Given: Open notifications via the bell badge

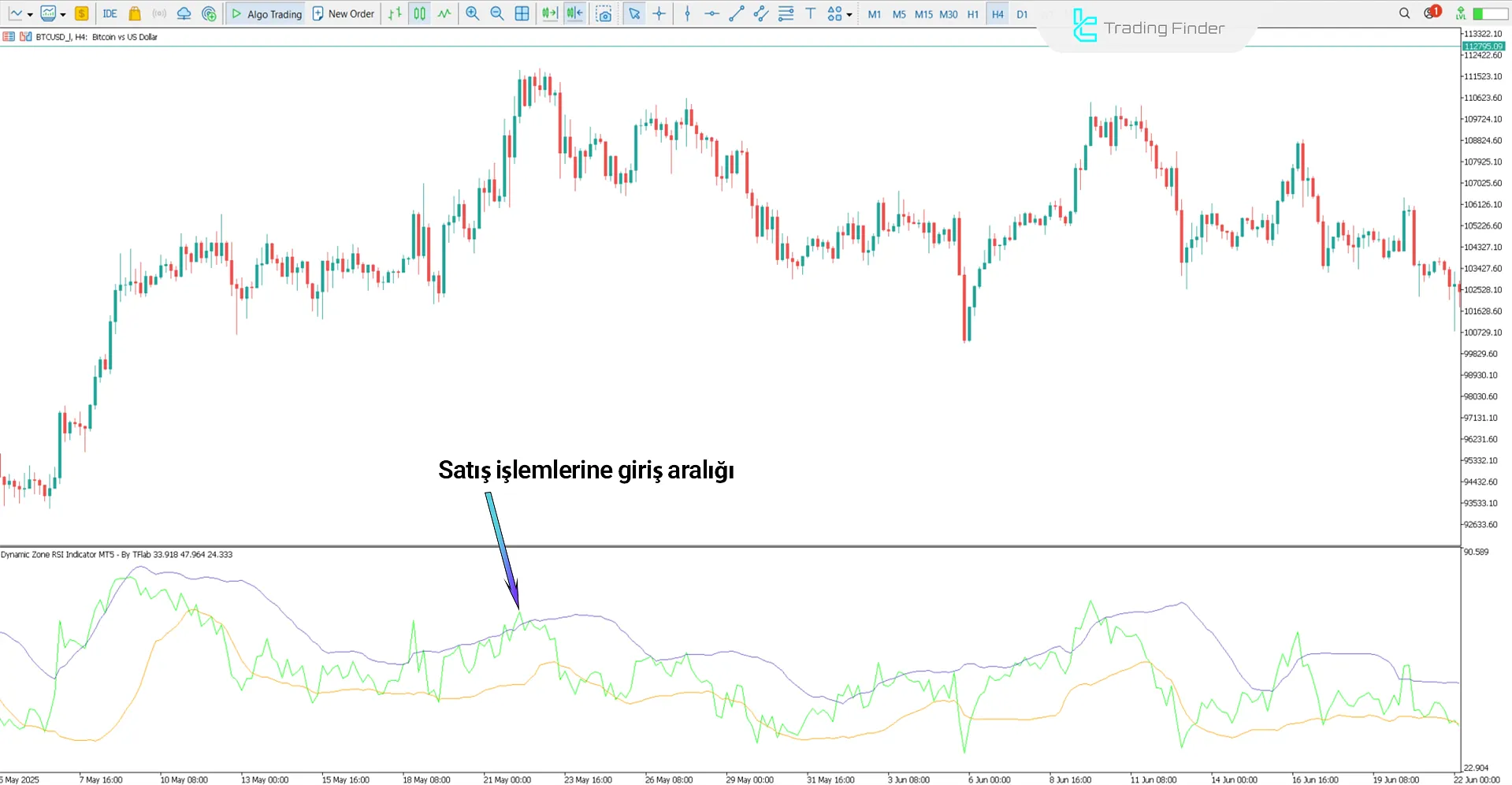Looking at the screenshot, I should 1430,13.
